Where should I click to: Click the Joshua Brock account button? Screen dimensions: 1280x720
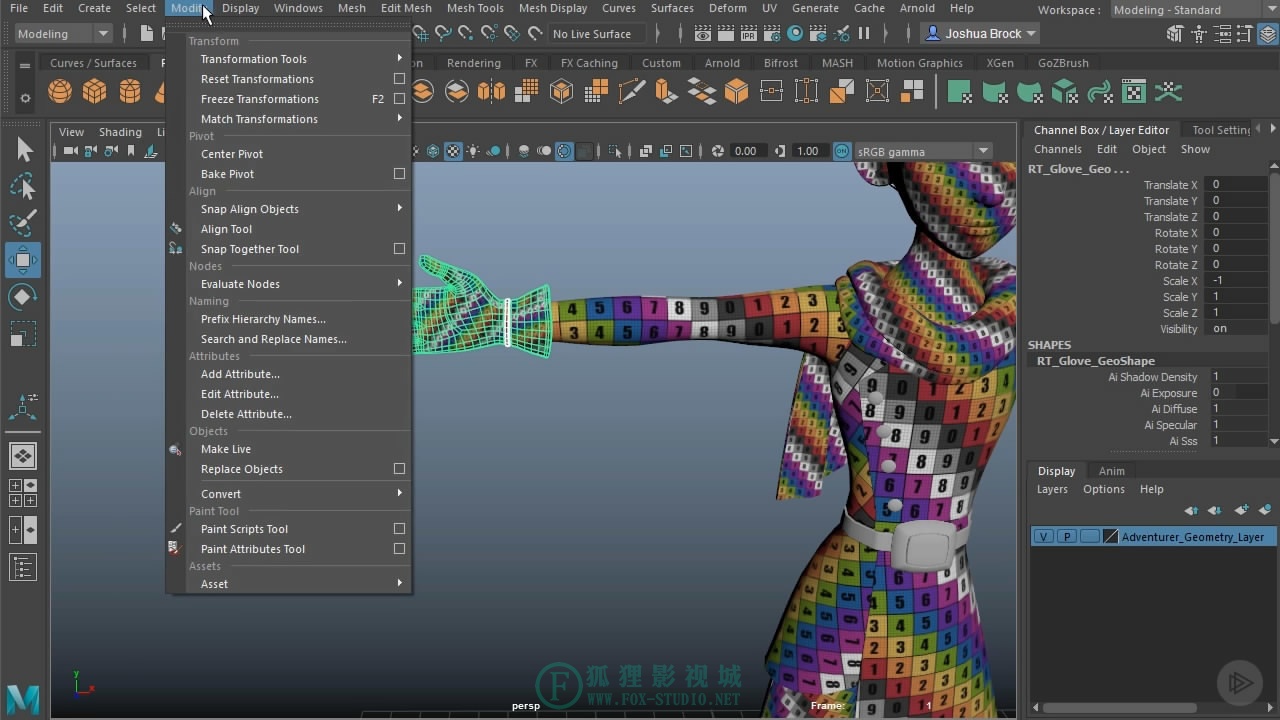981,34
